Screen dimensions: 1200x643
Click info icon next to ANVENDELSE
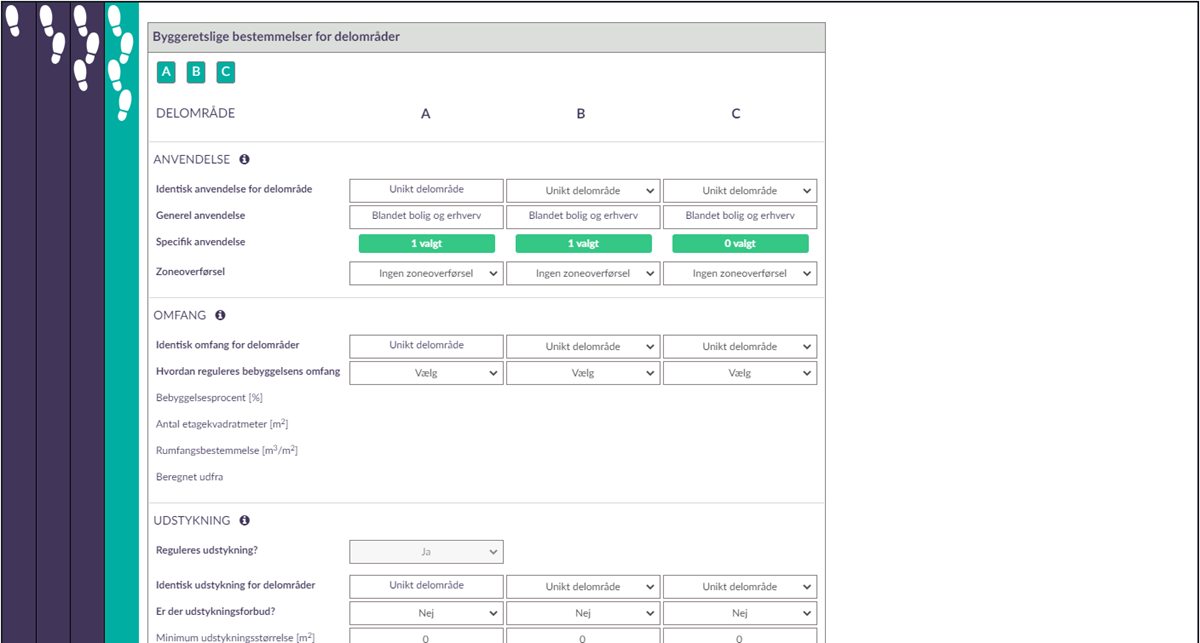244,159
